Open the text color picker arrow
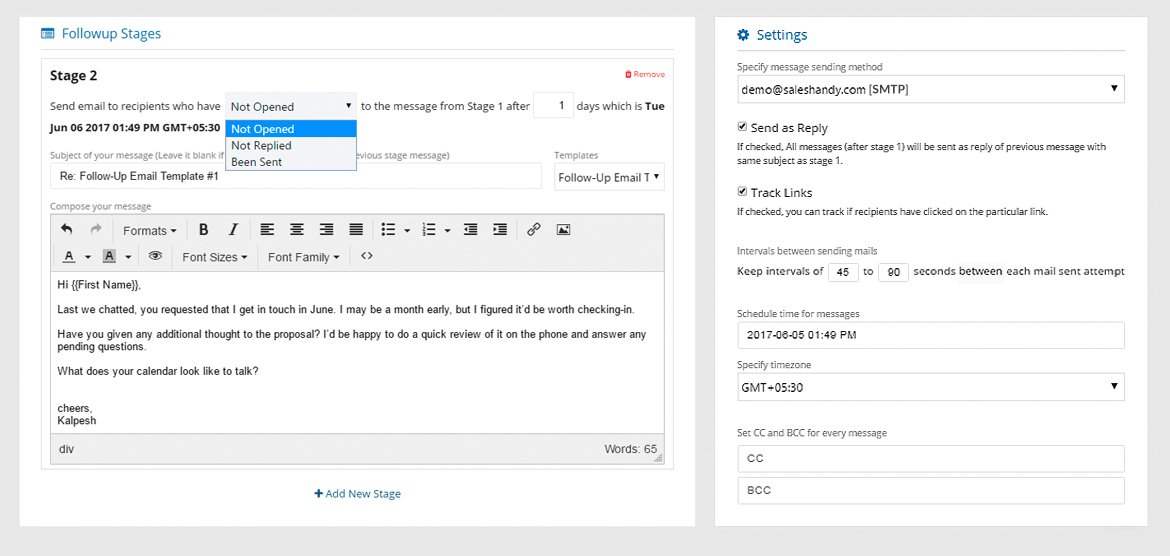This screenshot has width=1170, height=556. [87, 257]
